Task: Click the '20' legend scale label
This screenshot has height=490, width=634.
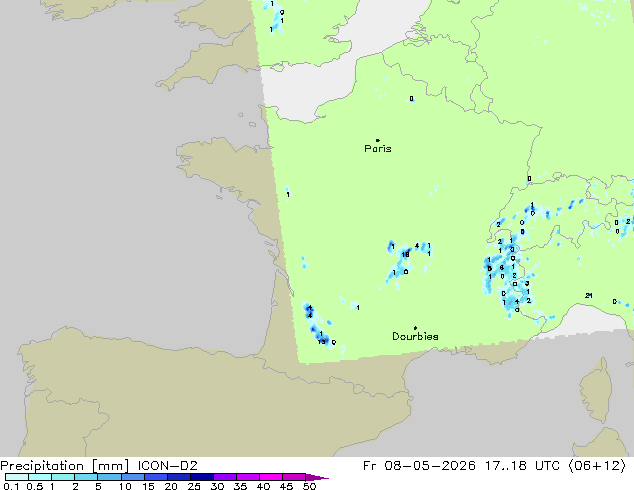Action: point(171,486)
